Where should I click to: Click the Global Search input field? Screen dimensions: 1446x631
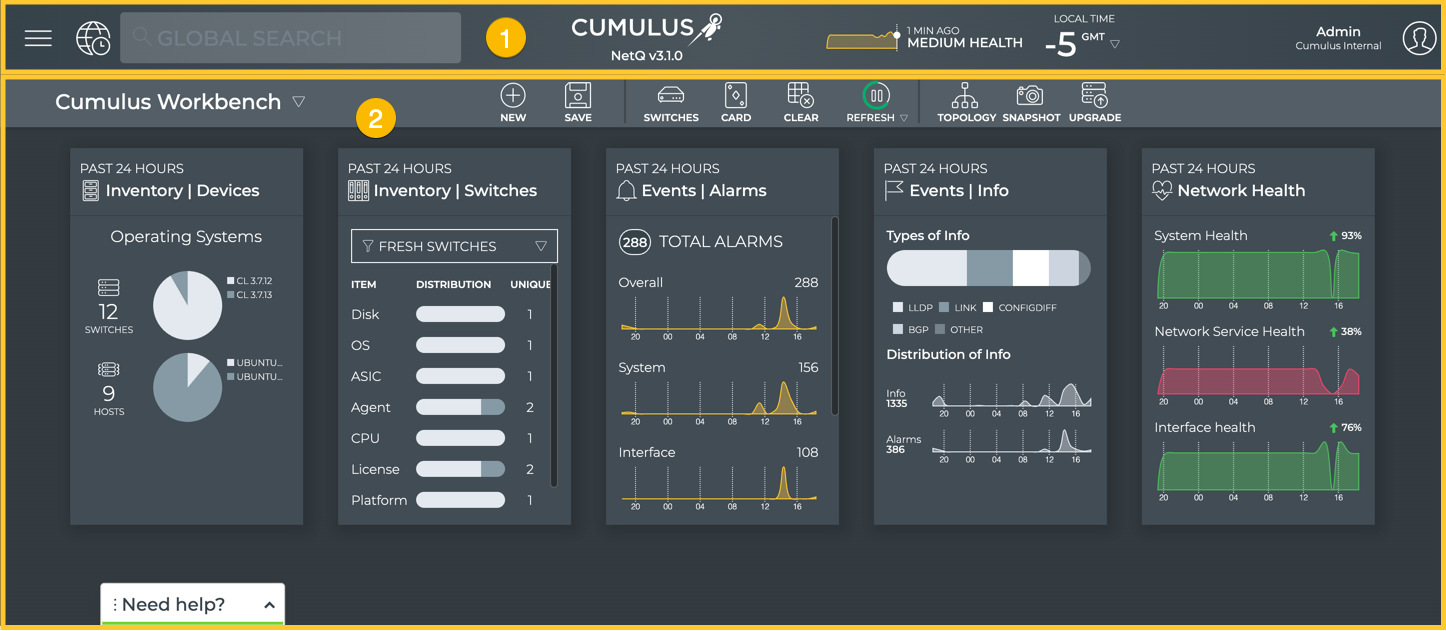290,38
